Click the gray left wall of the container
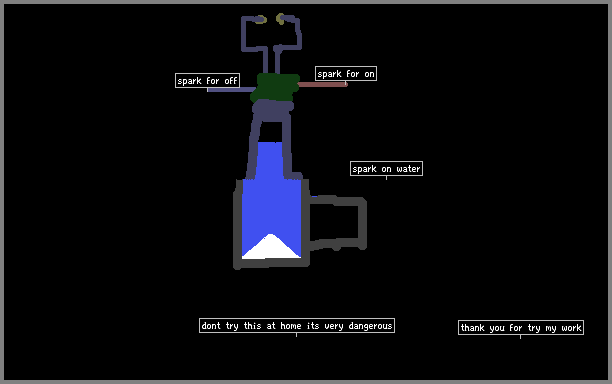This screenshot has width=612, height=384. click(238, 223)
